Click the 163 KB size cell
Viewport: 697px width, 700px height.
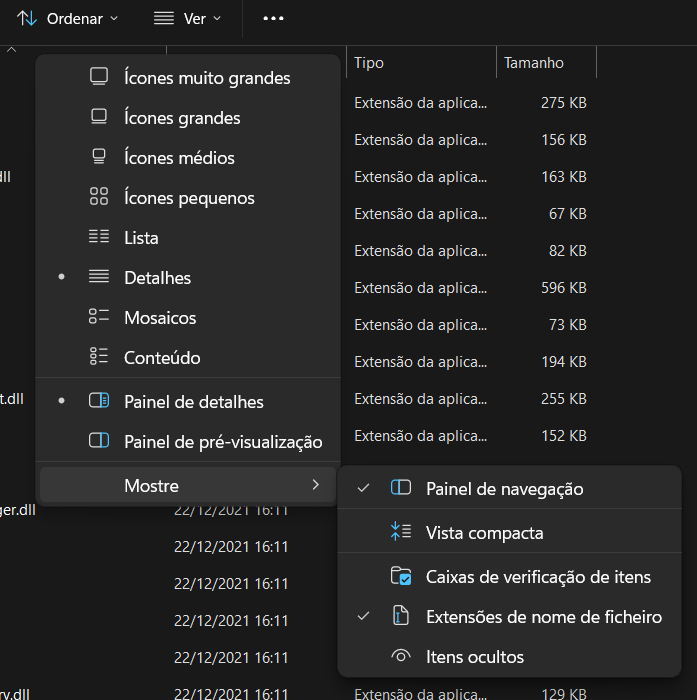563,177
